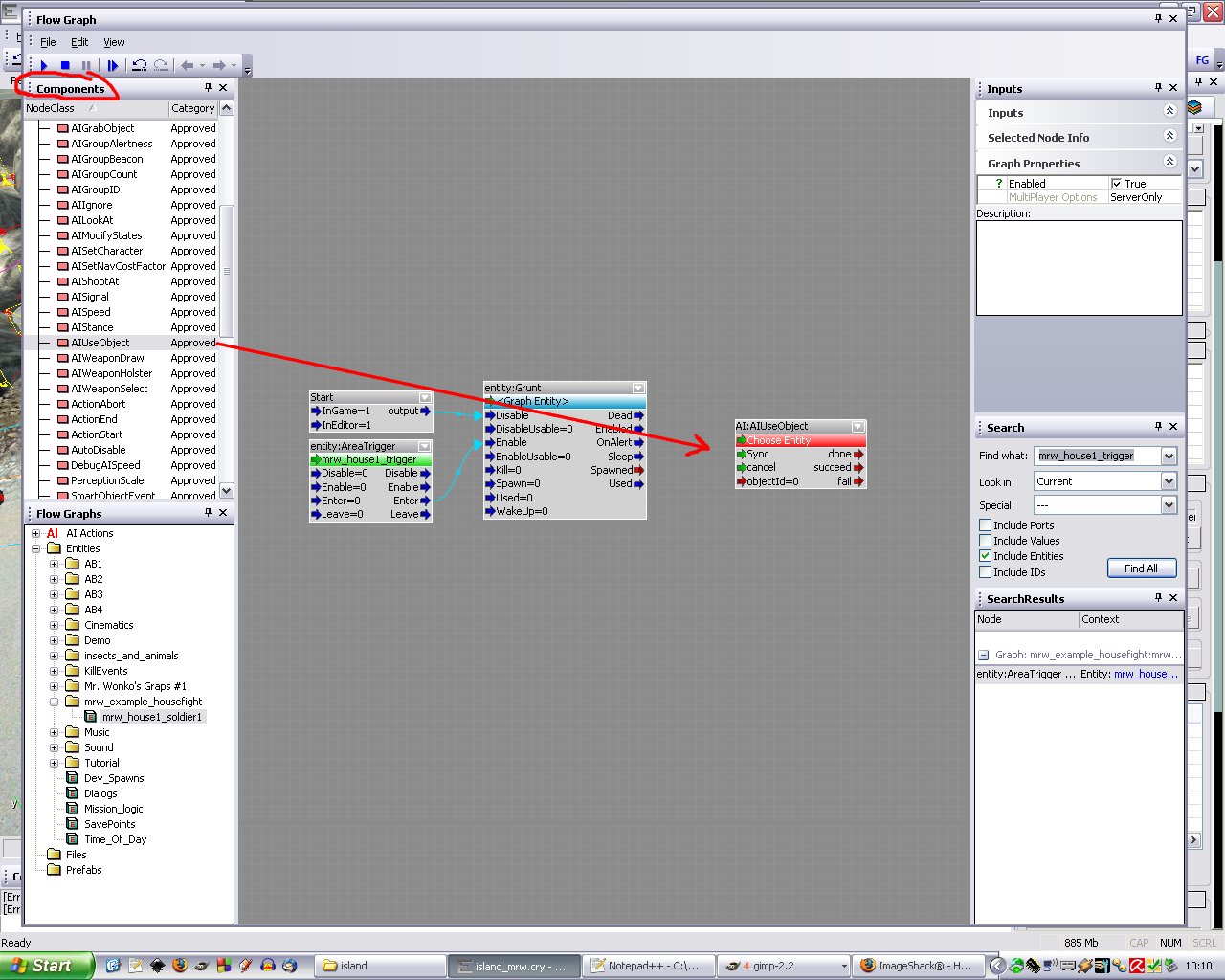Click the Firefox icon in quick launch
This screenshot has height=980, width=1225.
tap(179, 966)
